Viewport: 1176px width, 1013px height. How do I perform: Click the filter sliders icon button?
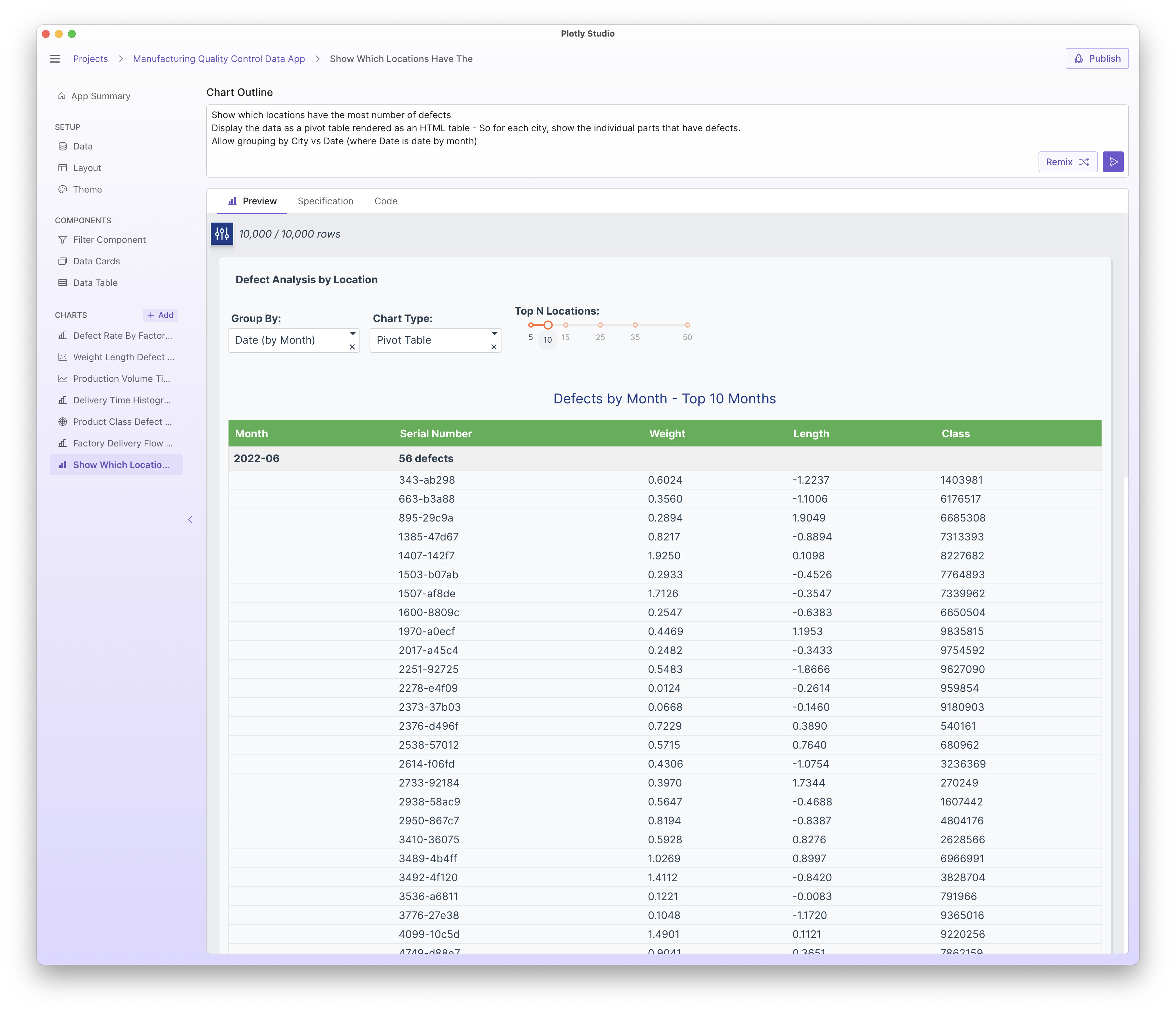(222, 234)
